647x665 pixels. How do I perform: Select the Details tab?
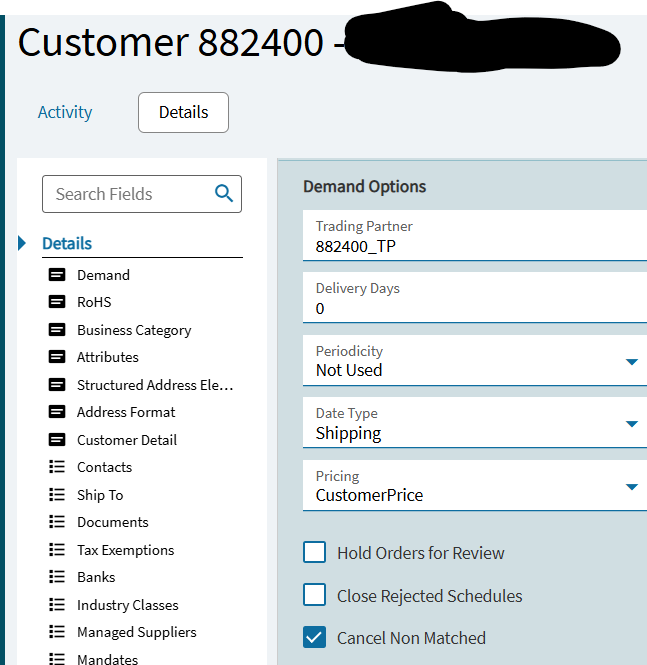(x=183, y=112)
